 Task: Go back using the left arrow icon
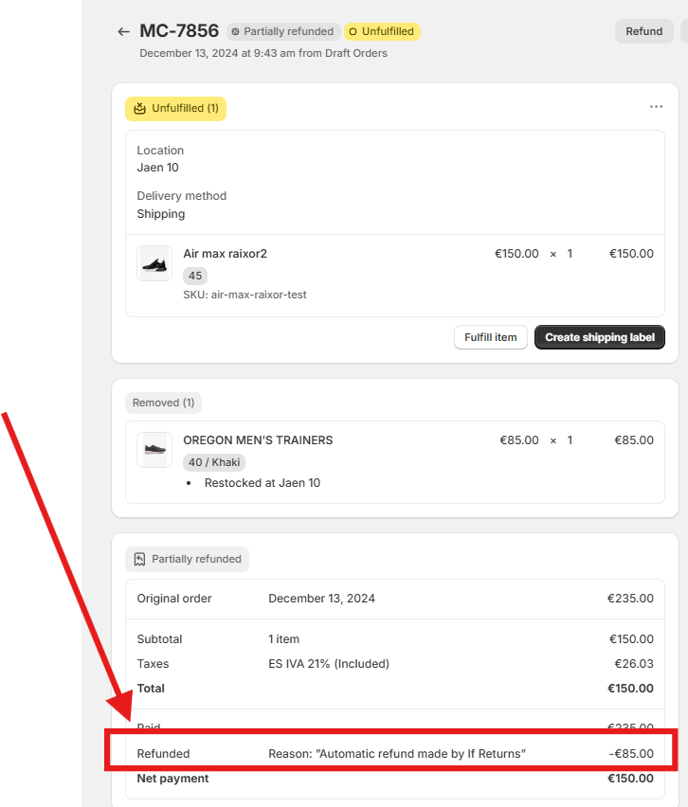click(124, 32)
